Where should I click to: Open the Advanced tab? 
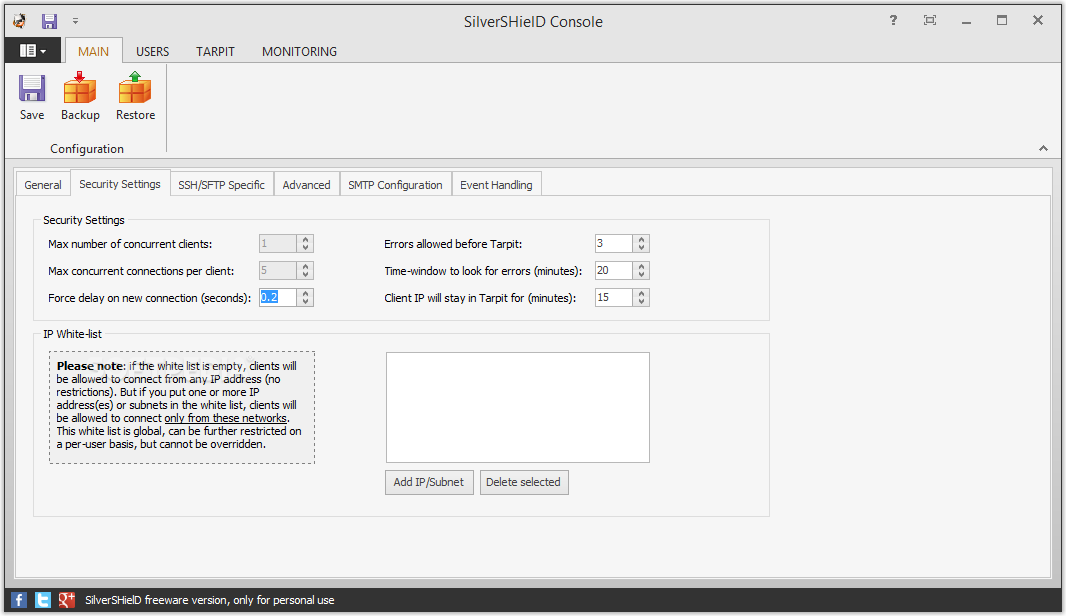coord(307,185)
